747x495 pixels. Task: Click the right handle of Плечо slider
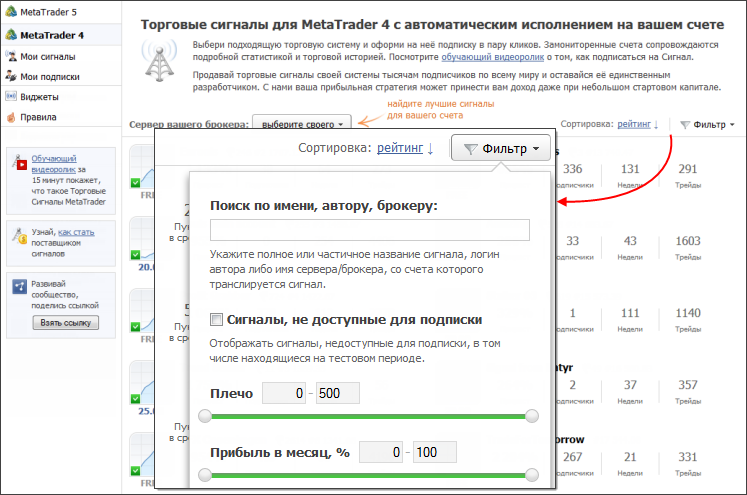532,416
